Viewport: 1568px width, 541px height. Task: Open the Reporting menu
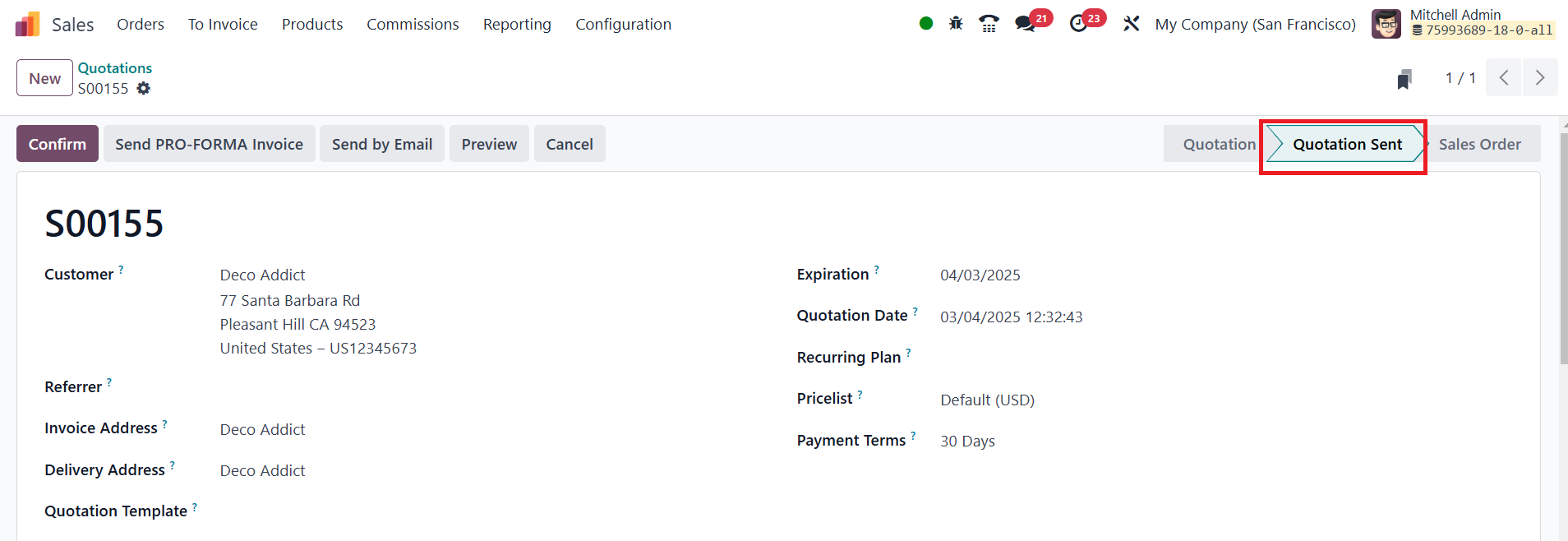point(517,25)
